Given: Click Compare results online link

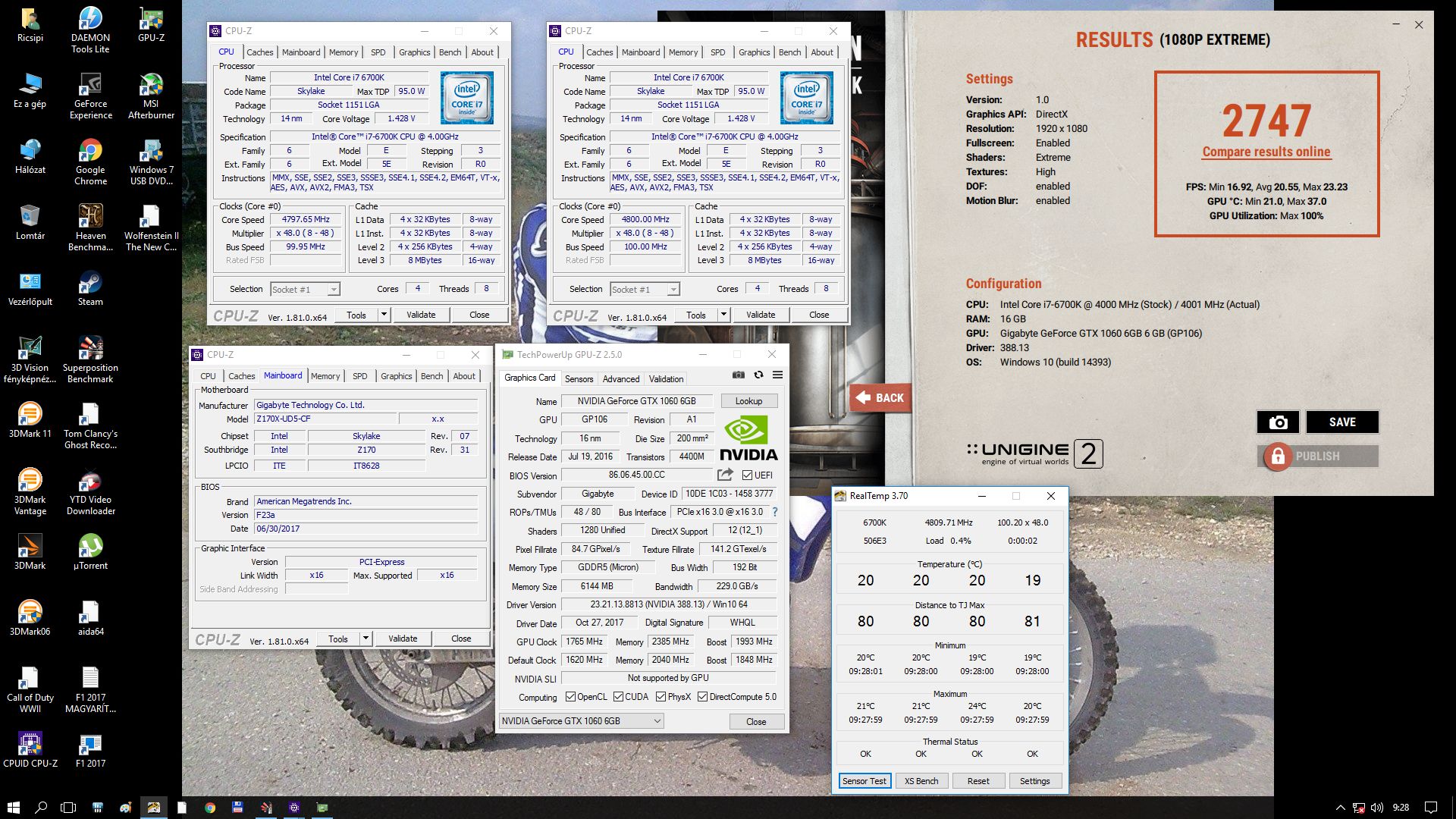Looking at the screenshot, I should pos(1266,152).
